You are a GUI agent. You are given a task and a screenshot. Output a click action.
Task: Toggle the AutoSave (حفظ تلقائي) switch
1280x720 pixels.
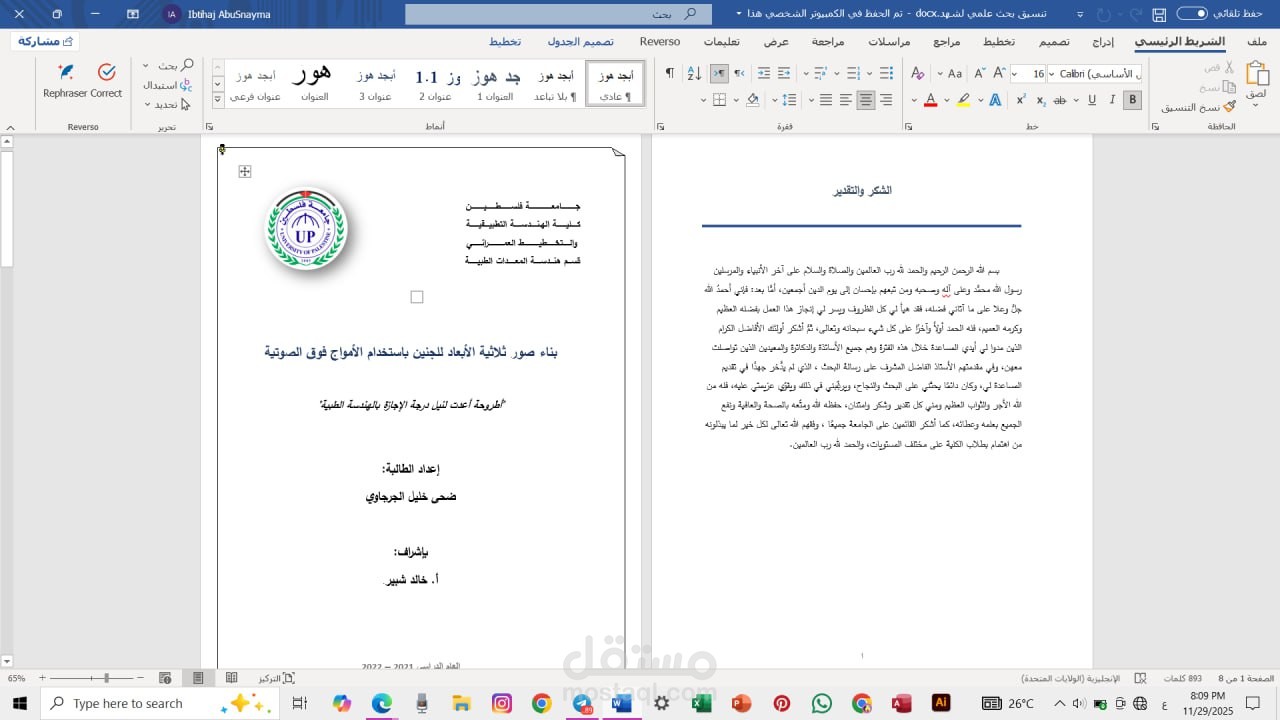coord(1192,14)
